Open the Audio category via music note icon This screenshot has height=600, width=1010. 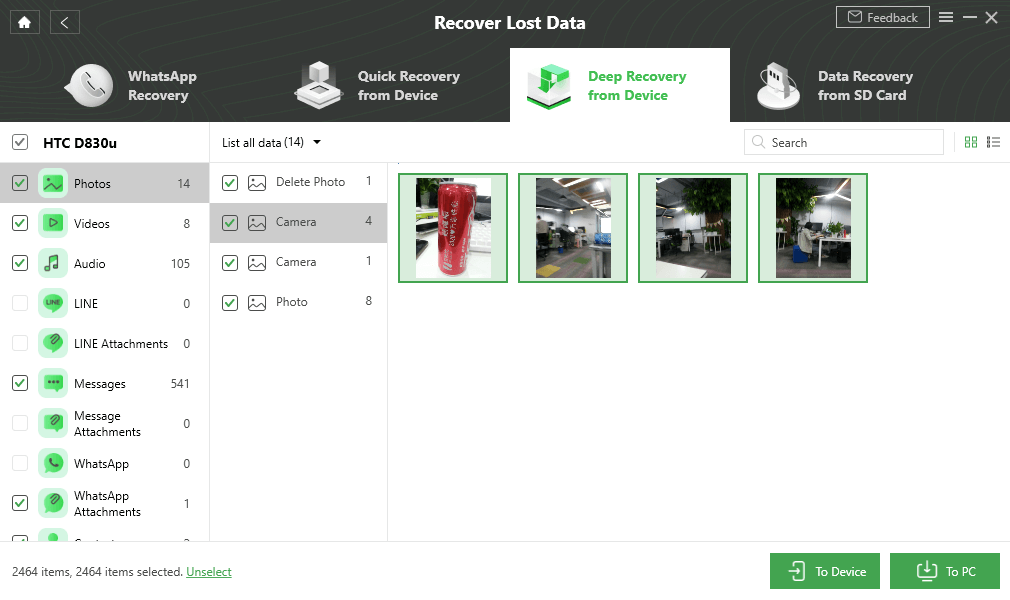(x=52, y=263)
